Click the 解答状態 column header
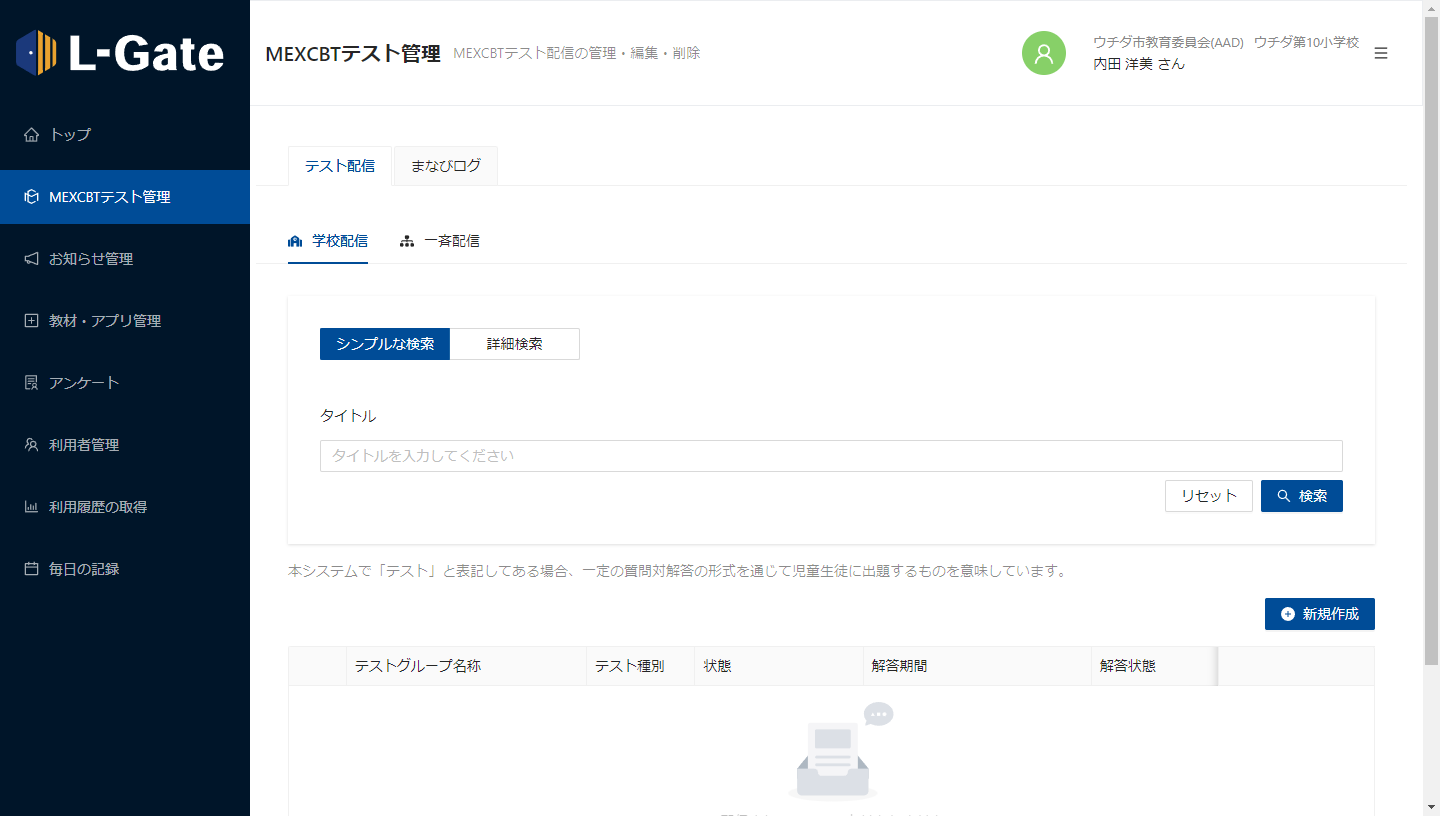1440x816 pixels. click(x=1154, y=666)
